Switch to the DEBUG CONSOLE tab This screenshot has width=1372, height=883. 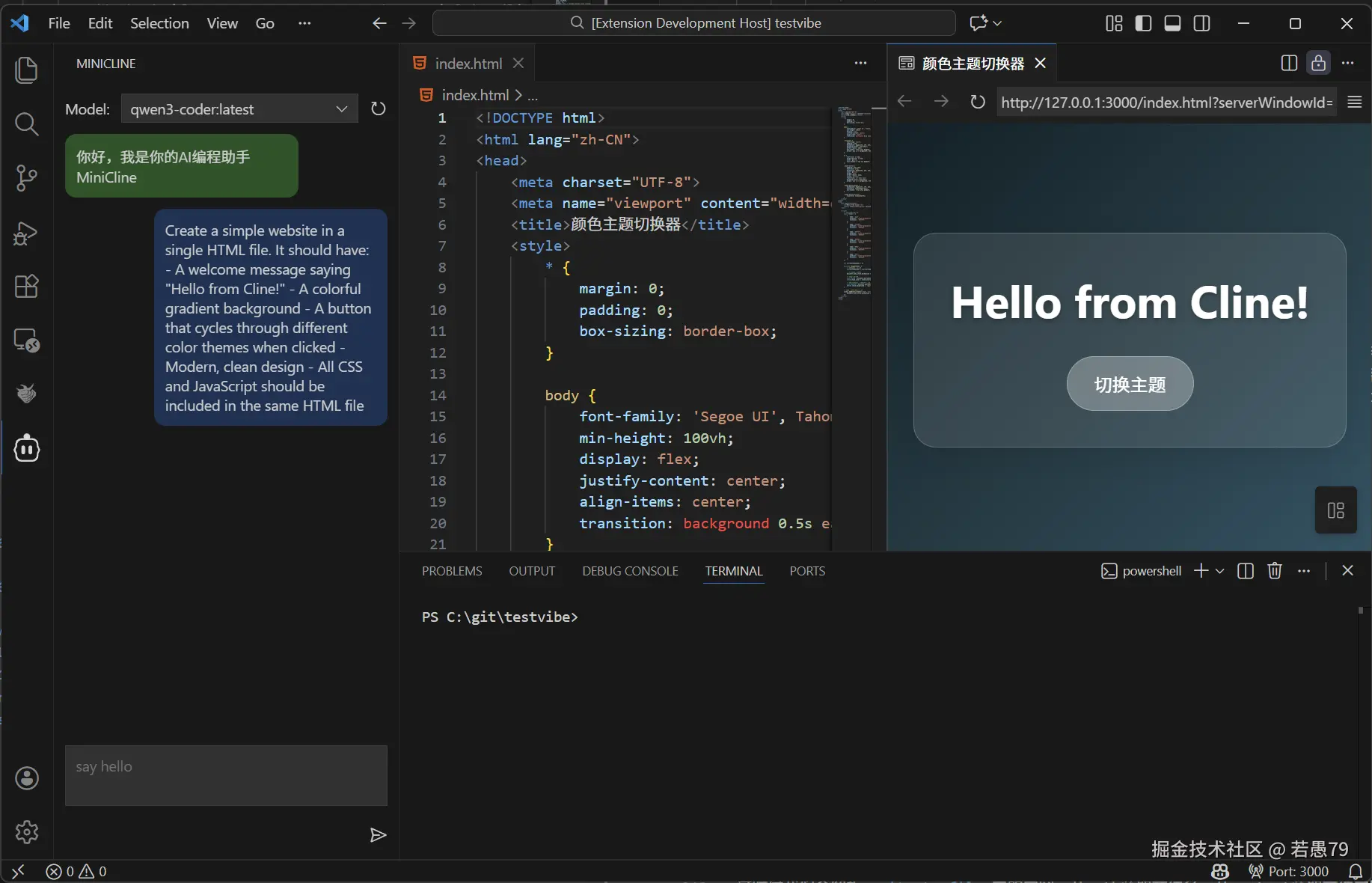[630, 571]
